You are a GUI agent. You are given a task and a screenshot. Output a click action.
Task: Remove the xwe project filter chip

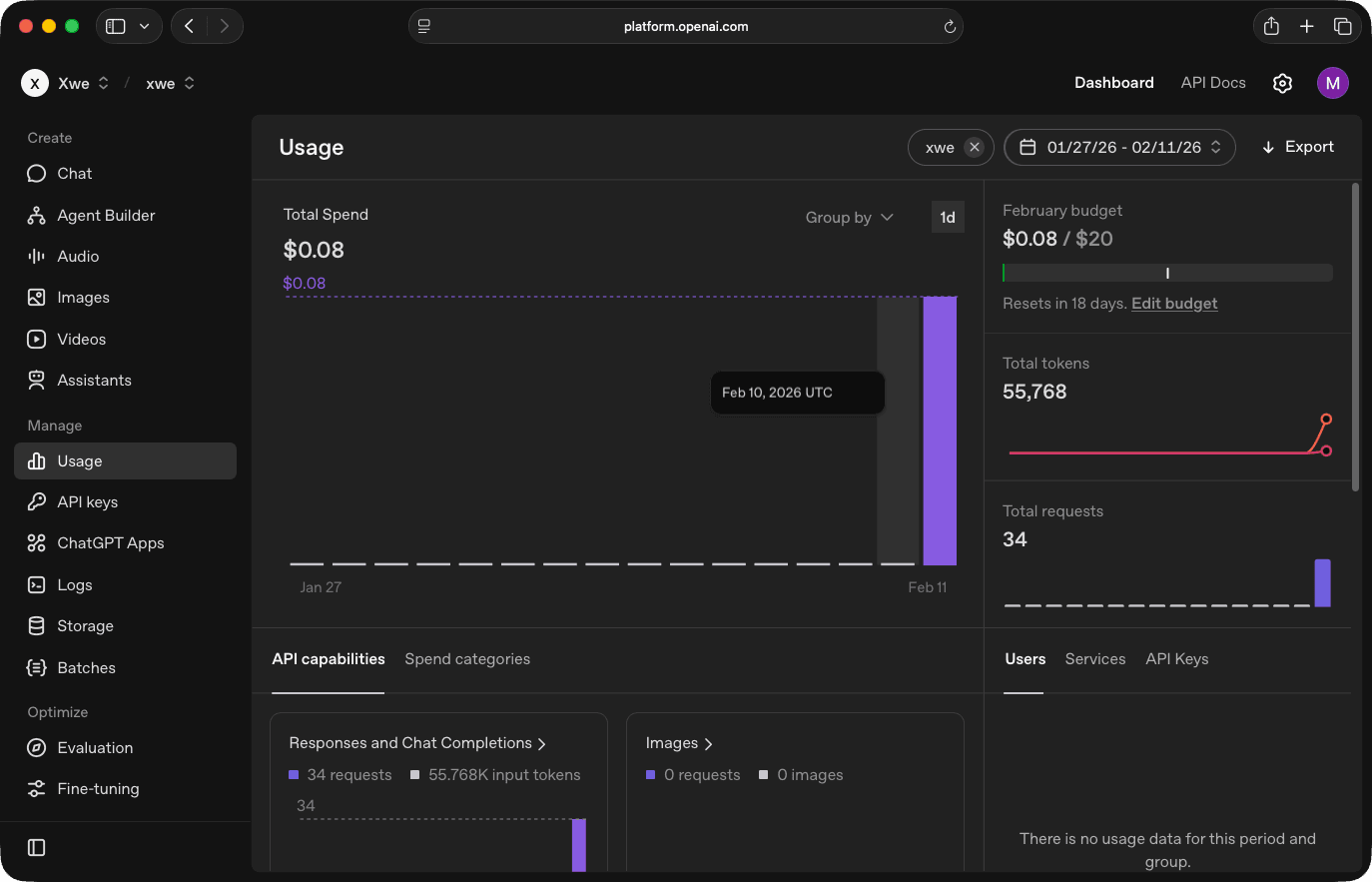coord(974,146)
